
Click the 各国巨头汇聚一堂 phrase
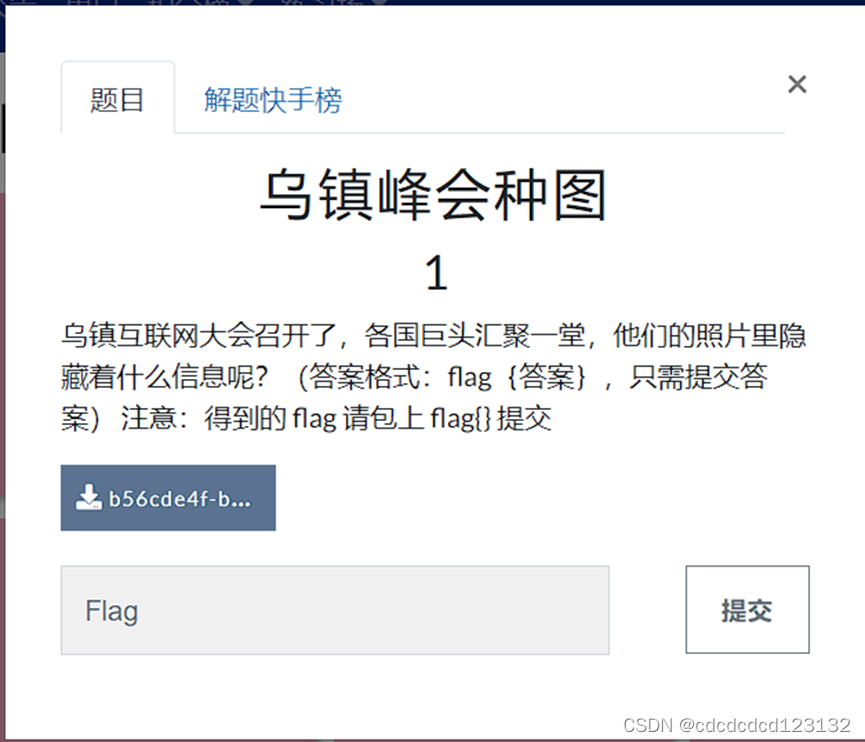click(474, 335)
